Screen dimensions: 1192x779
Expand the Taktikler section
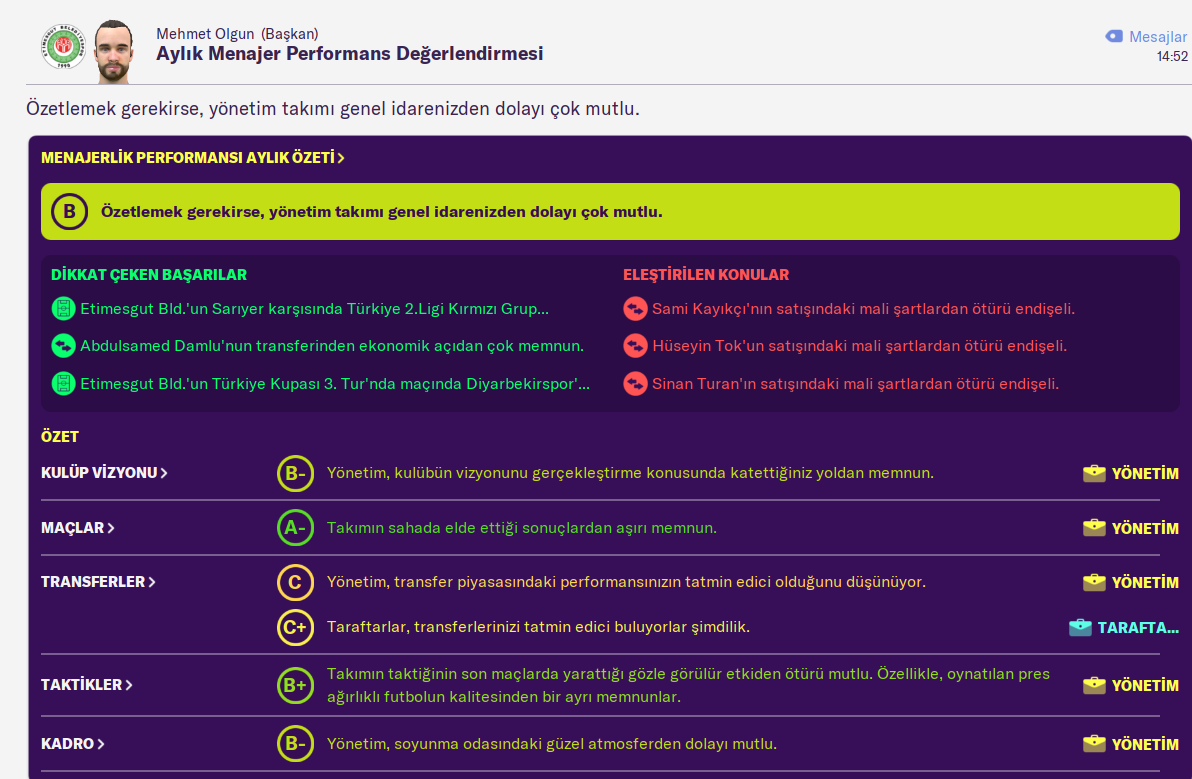[x=87, y=686]
